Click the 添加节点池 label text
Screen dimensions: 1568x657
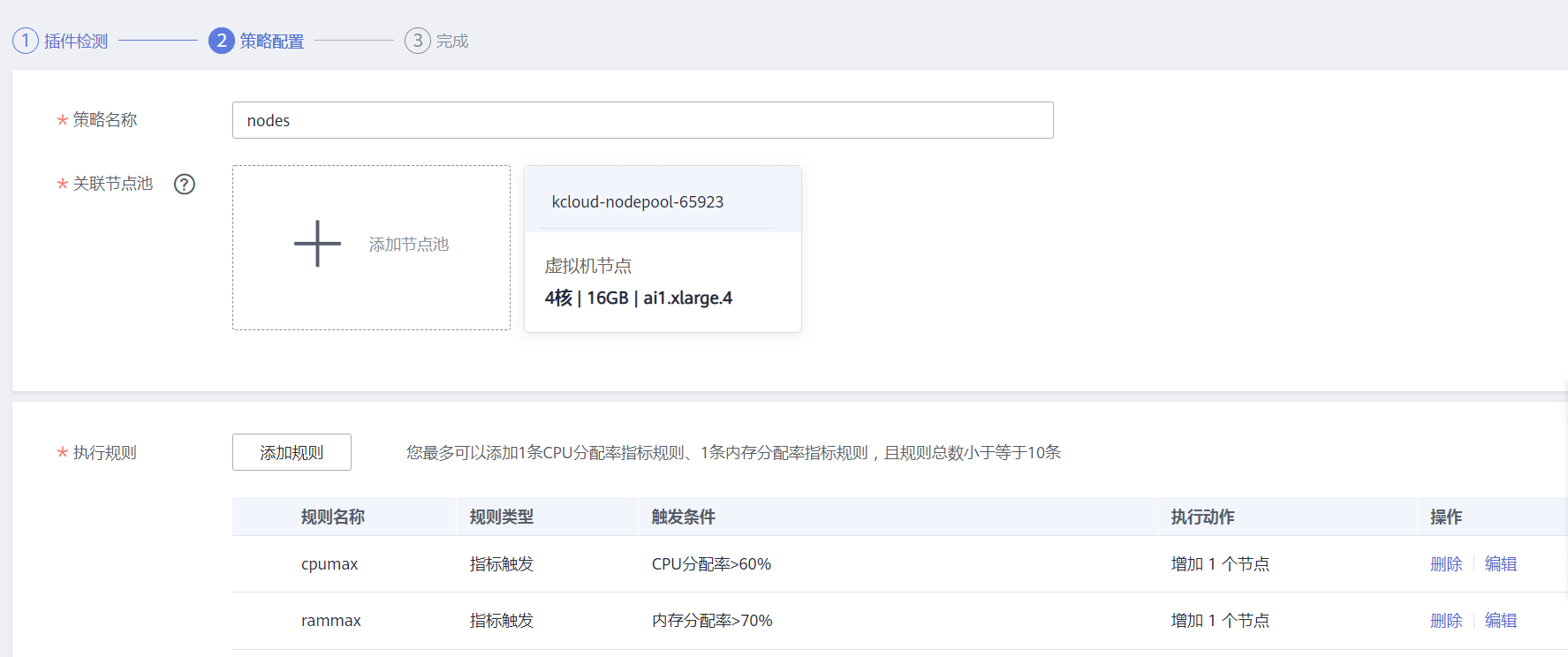click(409, 245)
